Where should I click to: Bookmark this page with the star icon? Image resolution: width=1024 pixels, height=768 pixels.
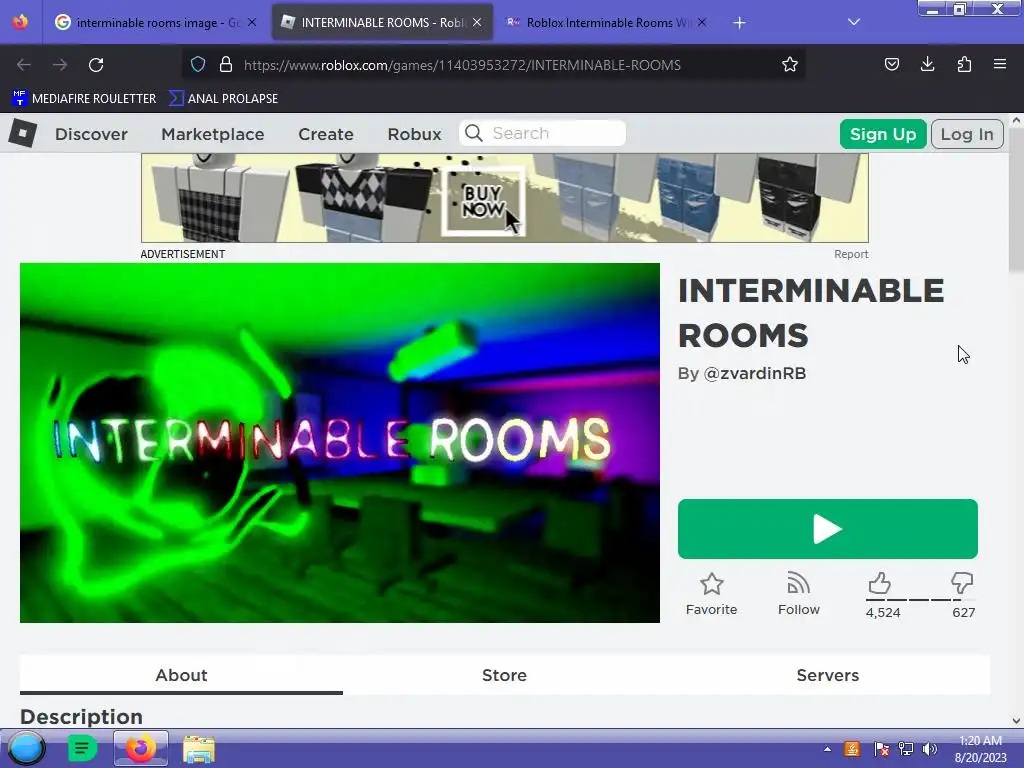(x=790, y=65)
